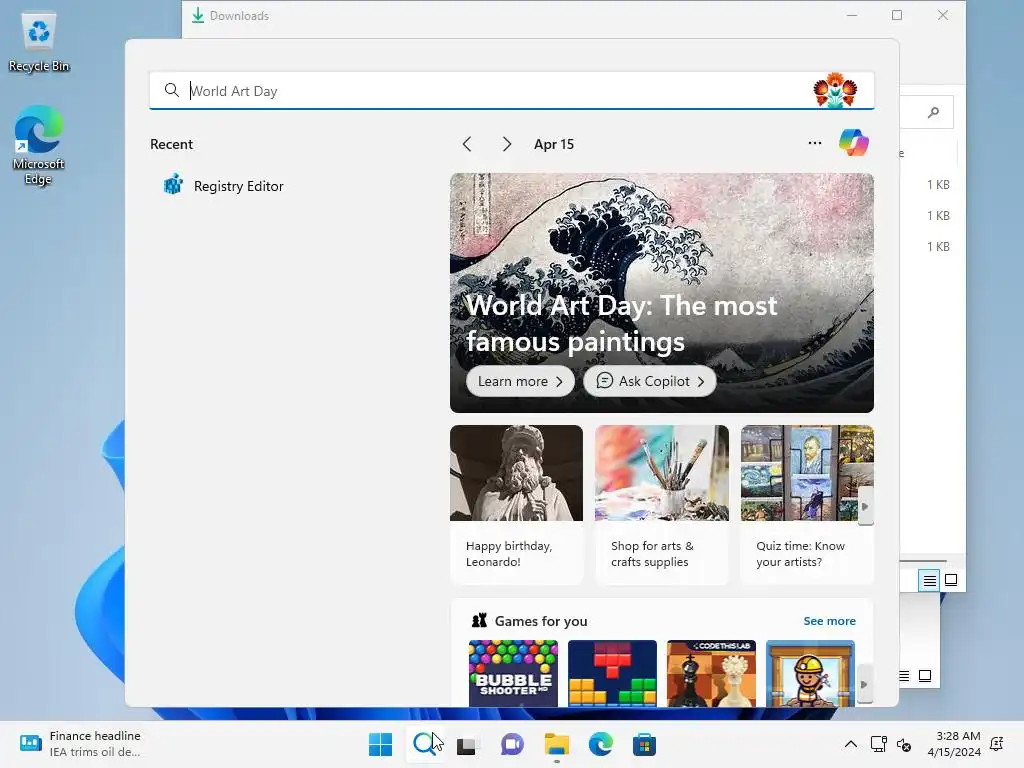Open Registry Editor from Recent list
The height and width of the screenshot is (768, 1024).
coord(223,186)
